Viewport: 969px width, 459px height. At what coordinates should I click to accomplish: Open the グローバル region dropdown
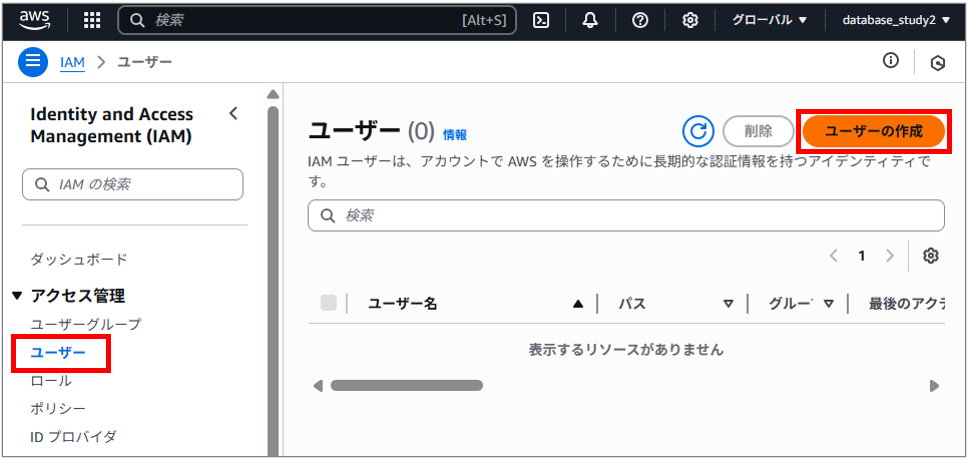[x=769, y=20]
